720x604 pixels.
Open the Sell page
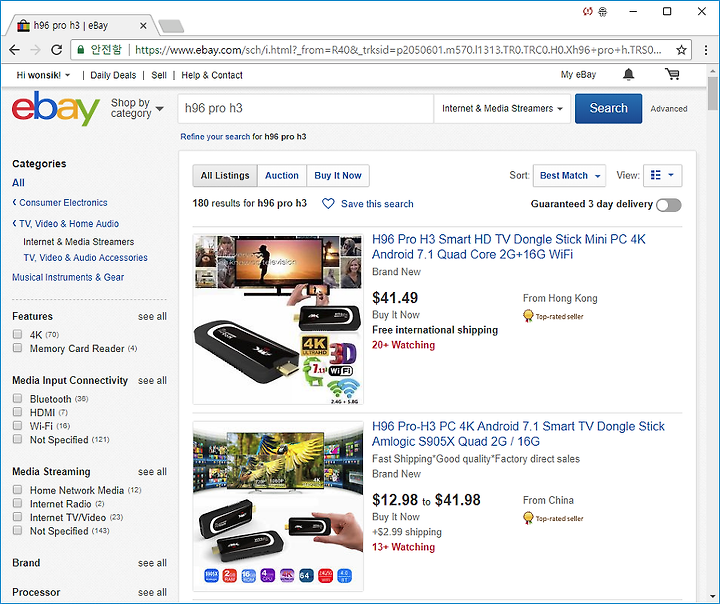[159, 75]
